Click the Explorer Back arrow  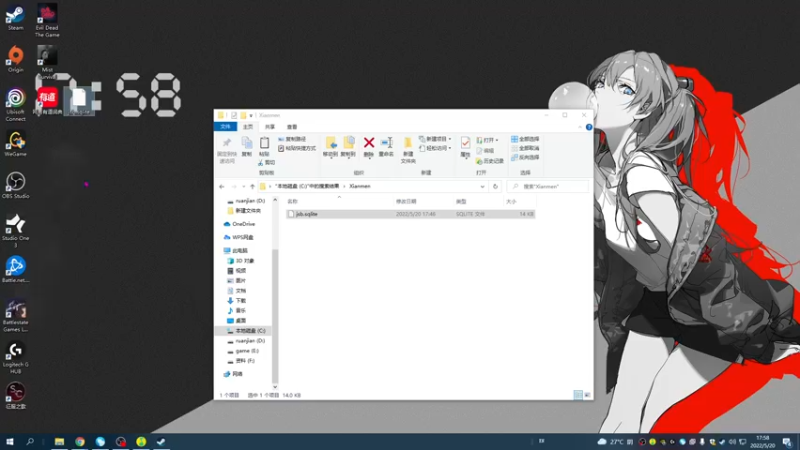[222, 187]
